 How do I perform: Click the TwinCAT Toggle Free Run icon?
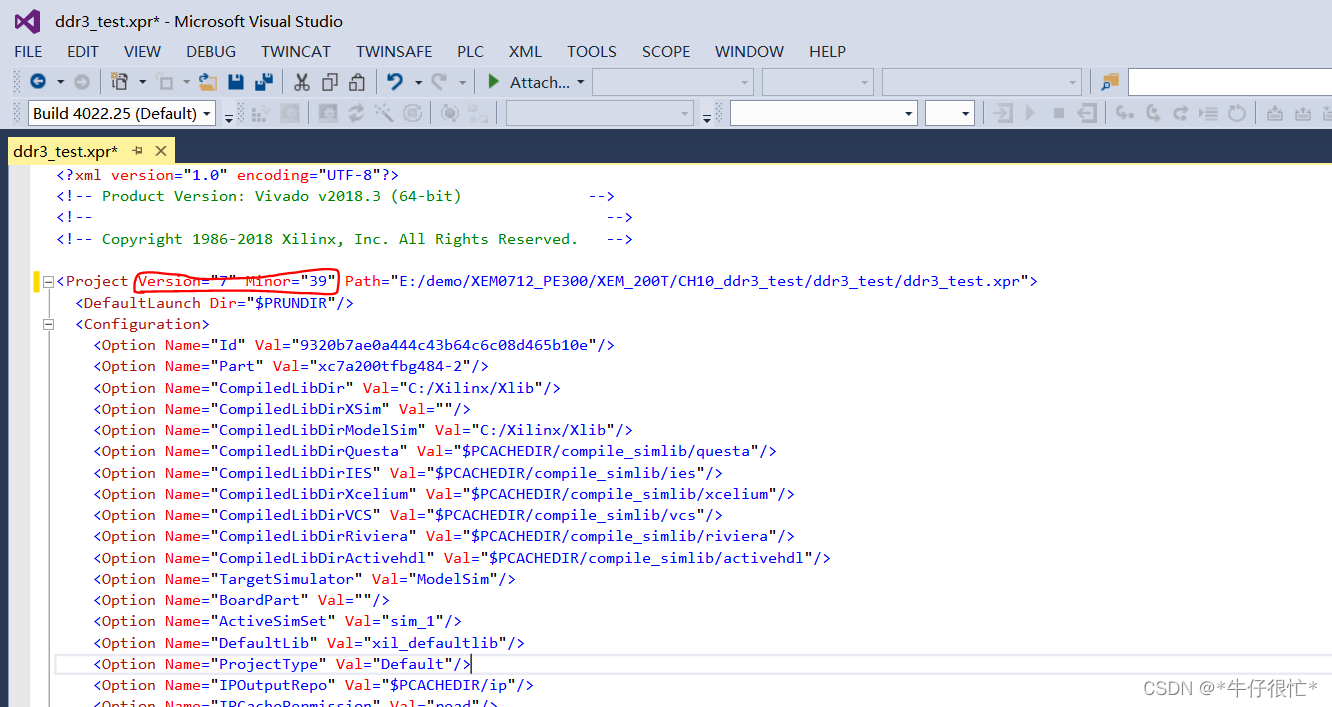411,113
